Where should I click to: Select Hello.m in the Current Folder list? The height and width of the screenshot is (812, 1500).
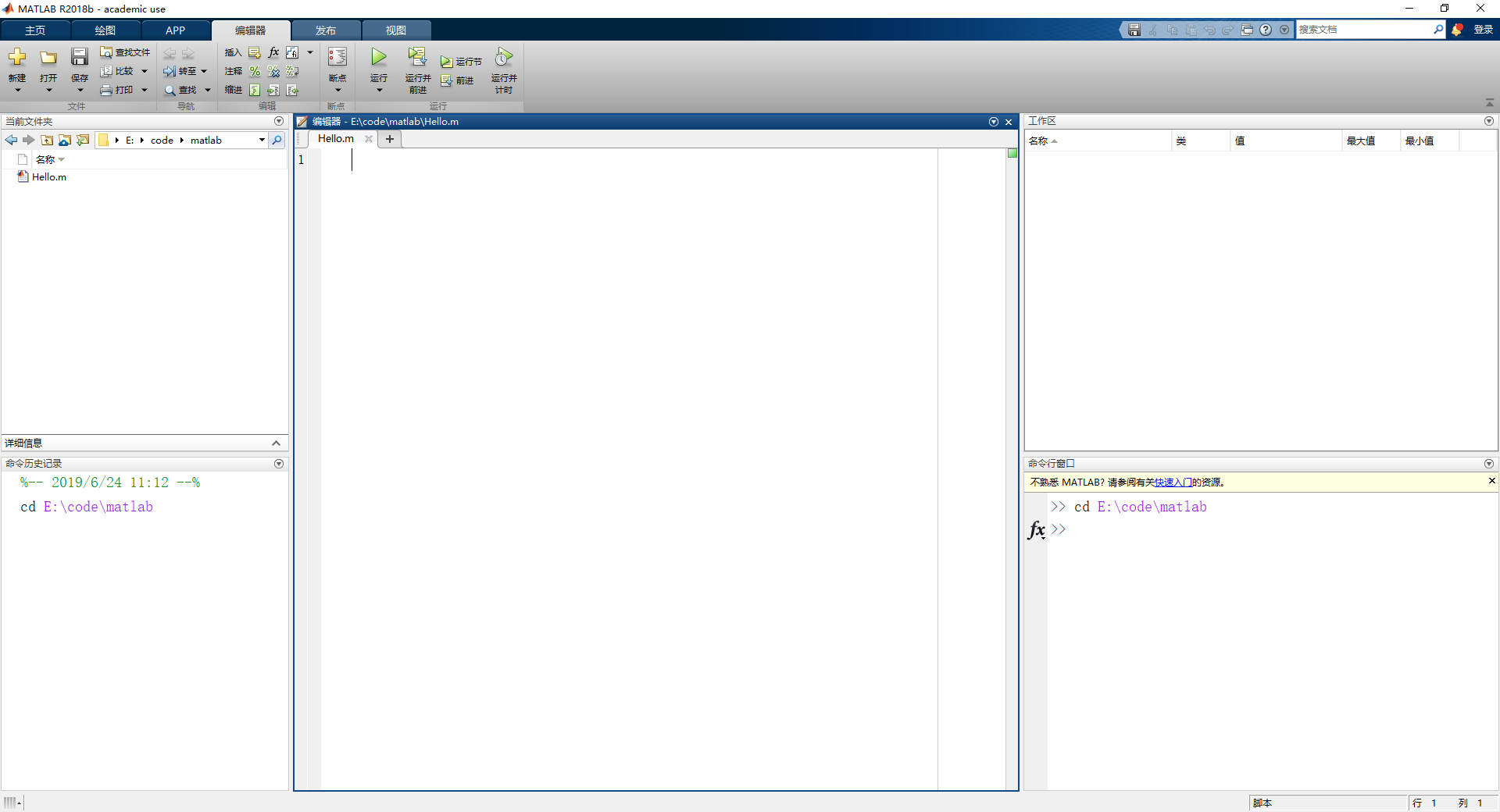[x=48, y=177]
